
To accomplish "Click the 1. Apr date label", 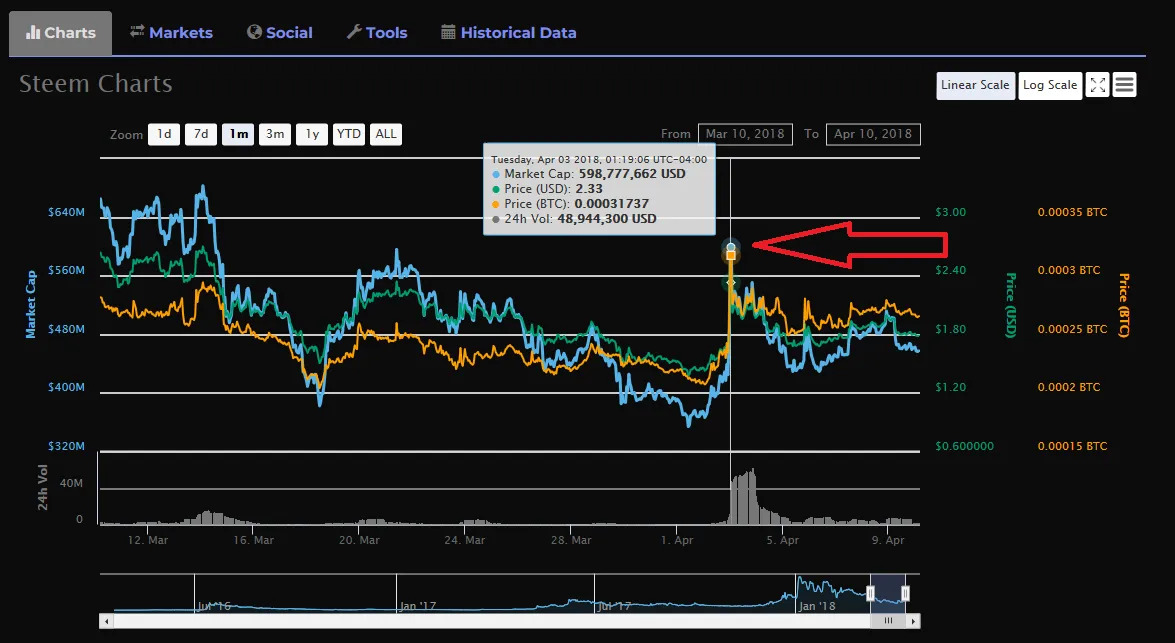I will [x=677, y=540].
